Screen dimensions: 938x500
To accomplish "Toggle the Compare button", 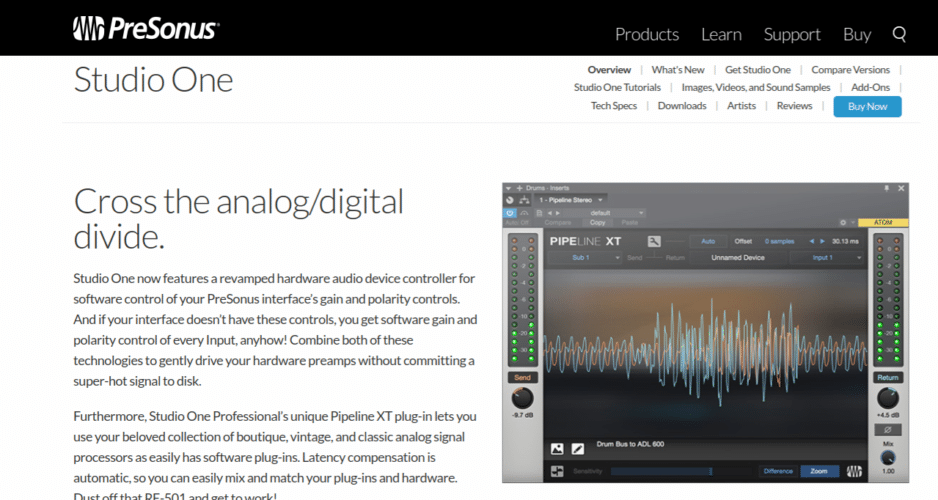I will tap(558, 222).
